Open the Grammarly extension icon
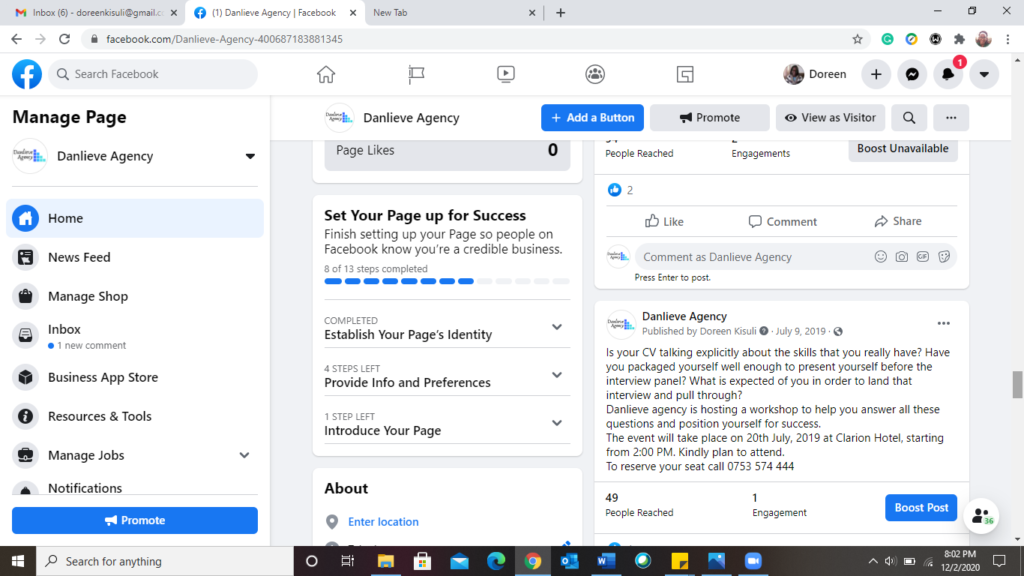Screen dimensions: 1024x576 pos(888,39)
